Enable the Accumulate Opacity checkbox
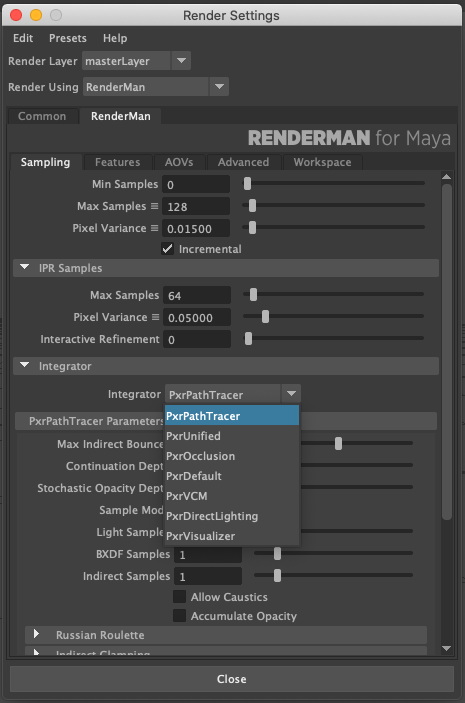 coord(179,616)
